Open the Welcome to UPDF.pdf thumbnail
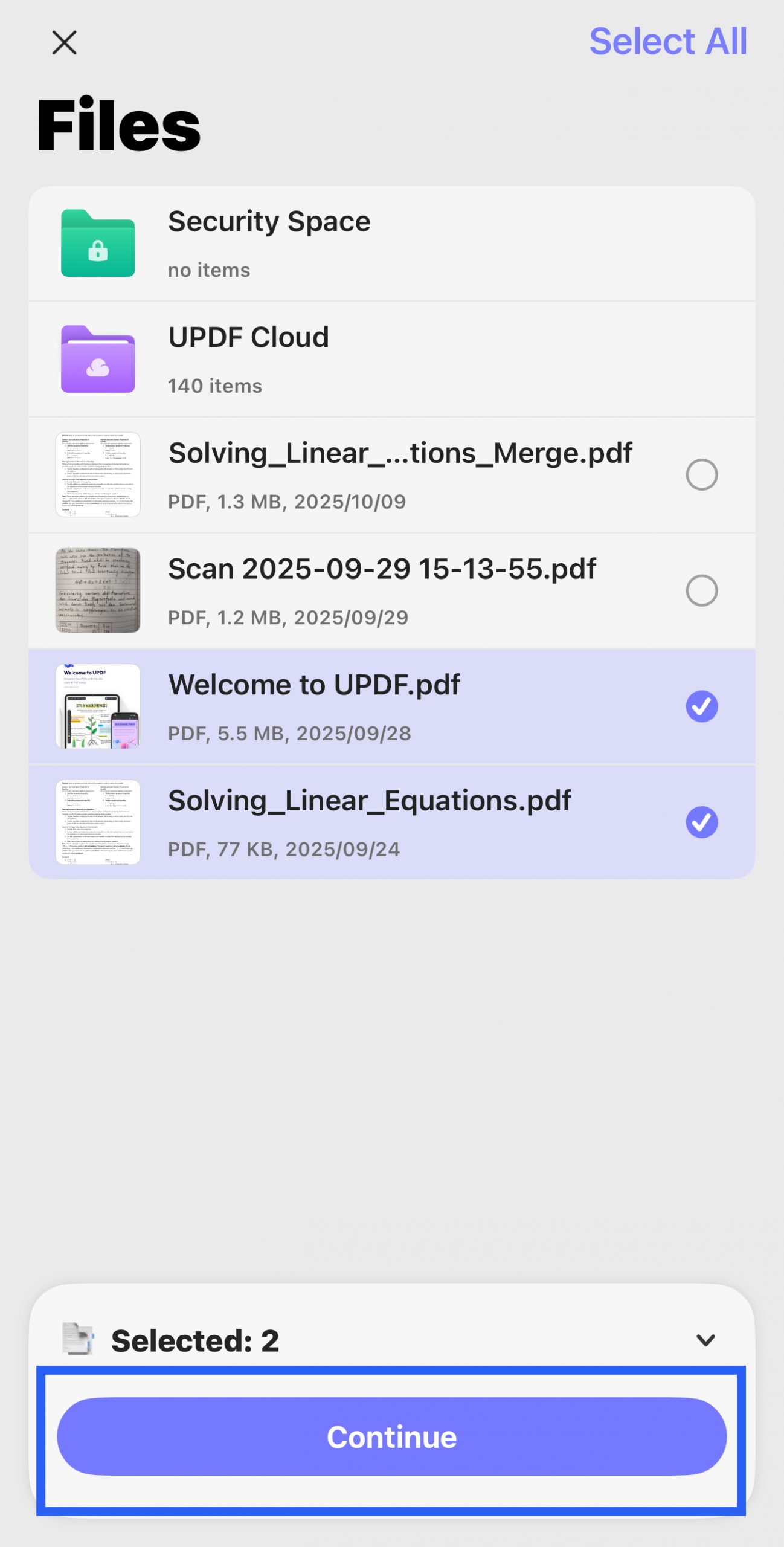 tap(98, 705)
